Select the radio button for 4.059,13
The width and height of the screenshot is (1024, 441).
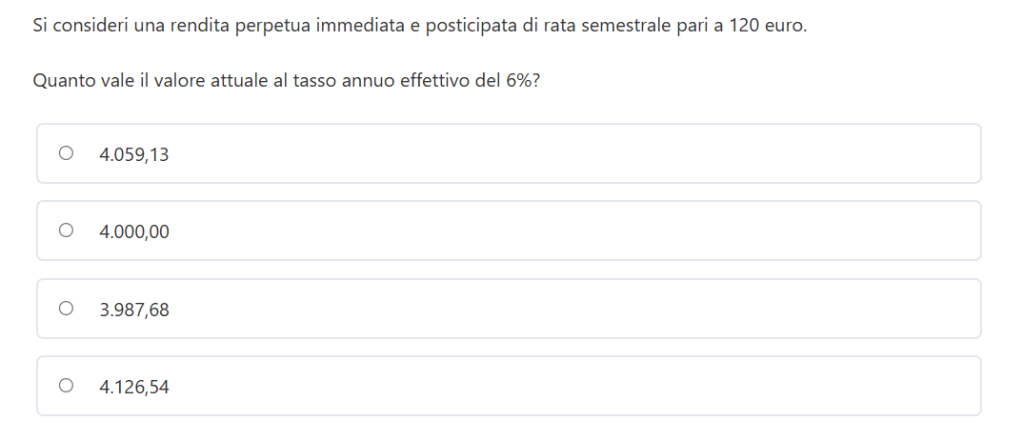66,153
